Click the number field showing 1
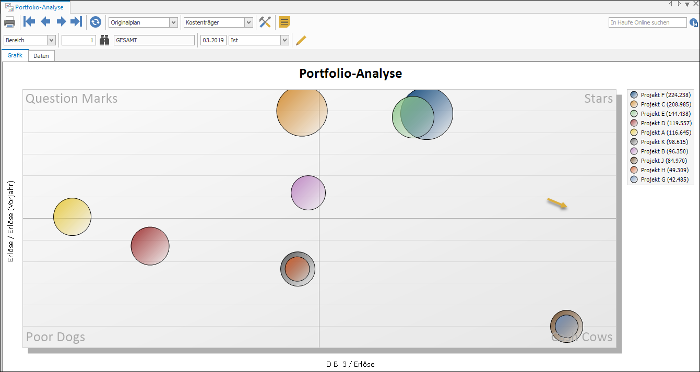 click(x=78, y=40)
